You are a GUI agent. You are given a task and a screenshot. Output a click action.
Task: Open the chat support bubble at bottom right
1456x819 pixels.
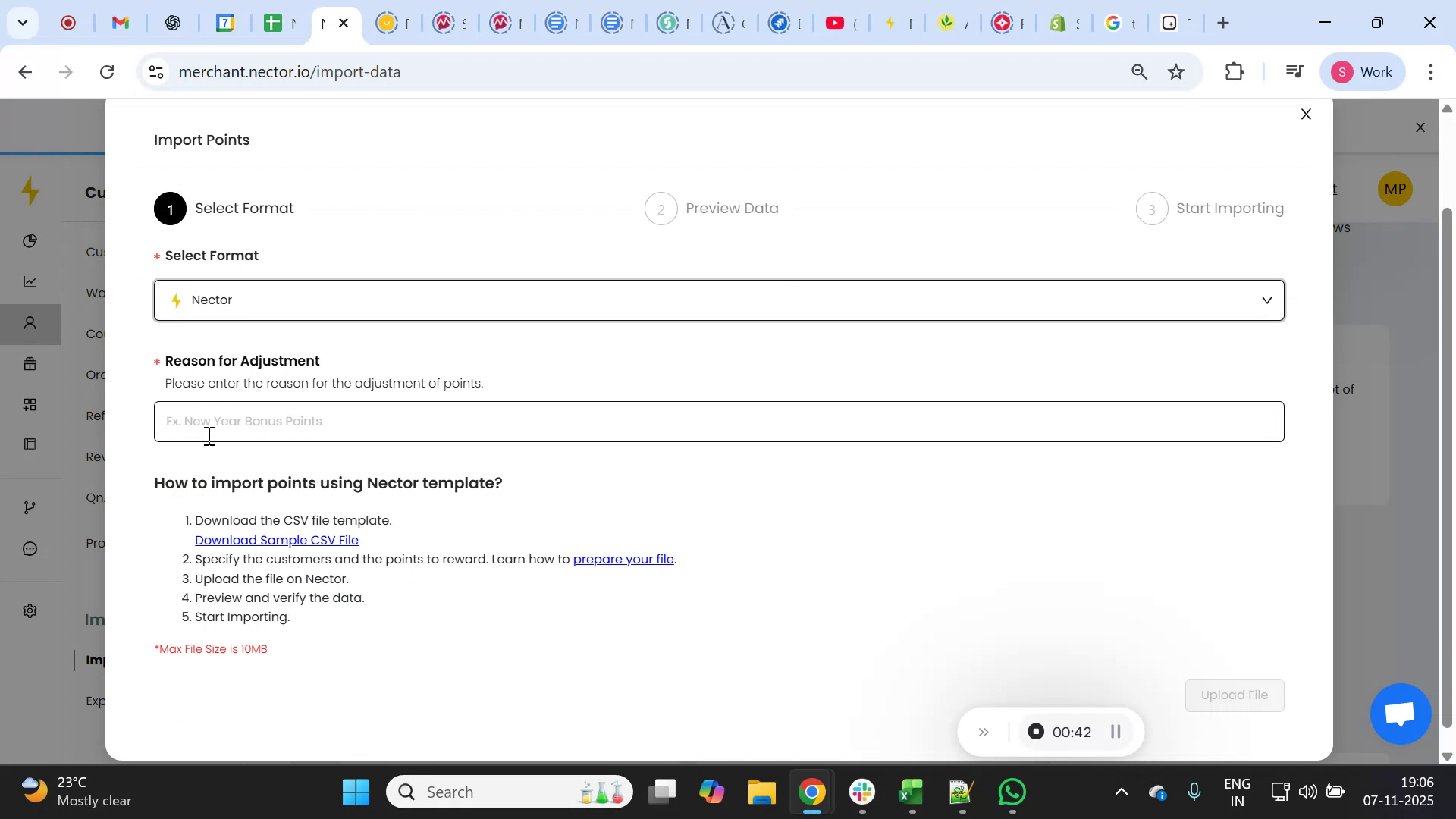tap(1399, 714)
